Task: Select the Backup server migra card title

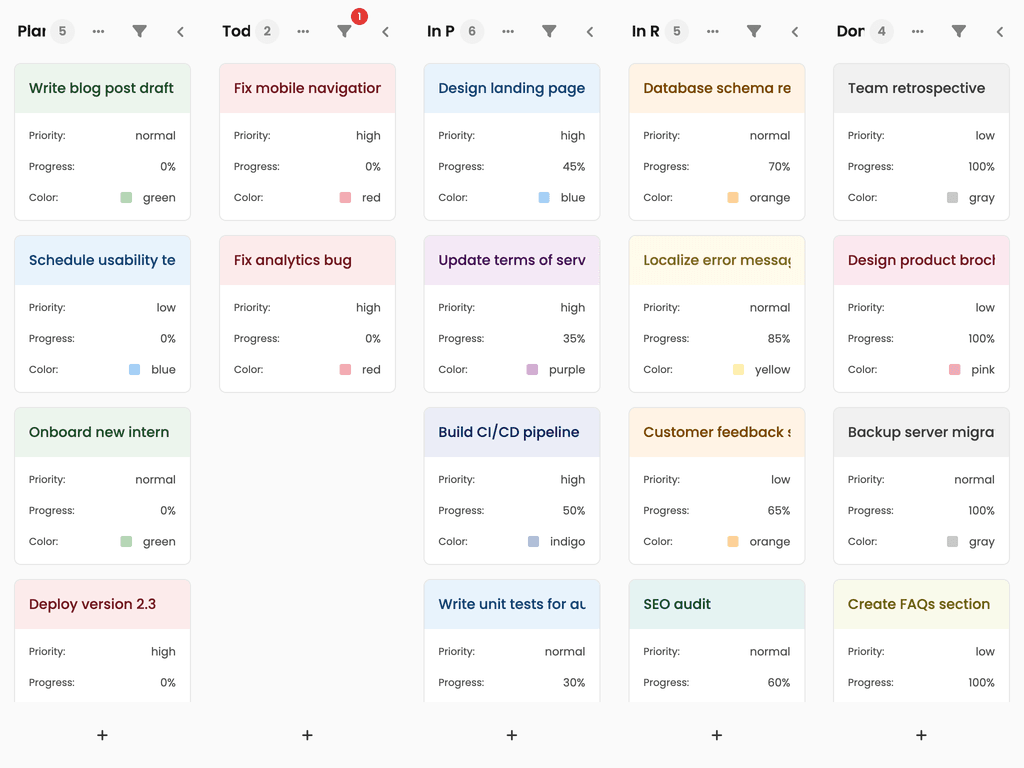Action: 921,432
